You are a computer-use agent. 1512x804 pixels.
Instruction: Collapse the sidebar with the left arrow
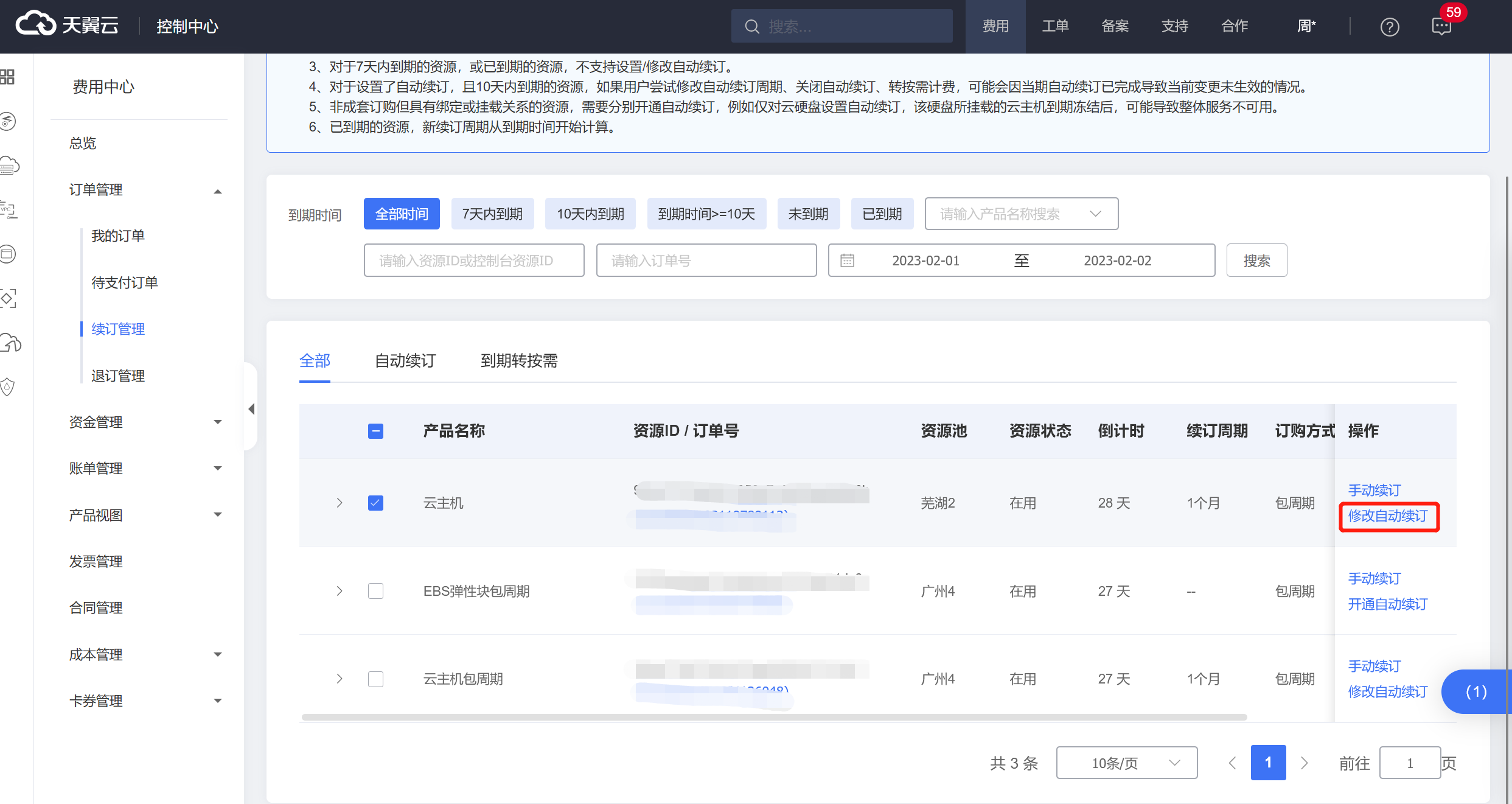click(x=251, y=409)
